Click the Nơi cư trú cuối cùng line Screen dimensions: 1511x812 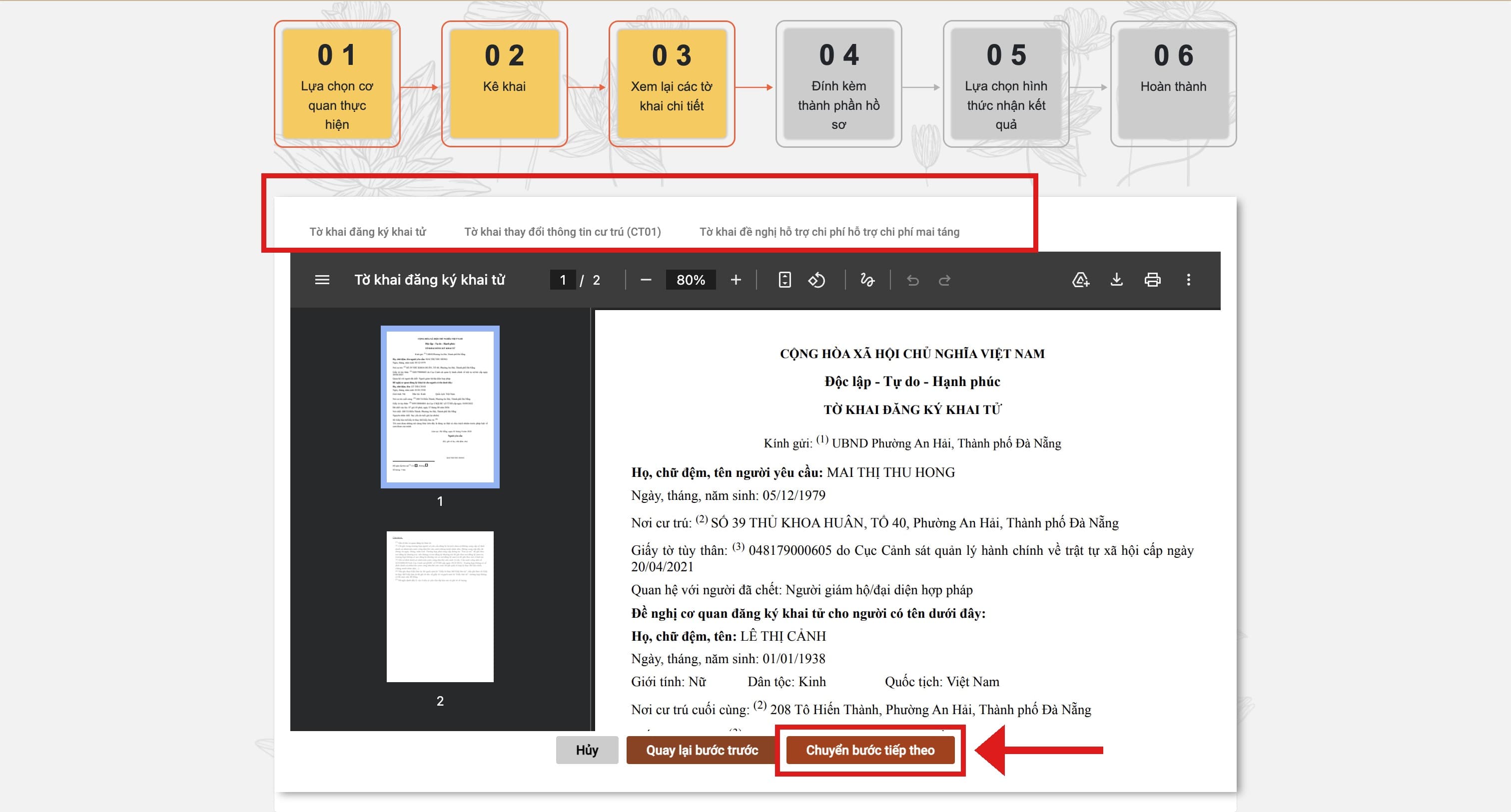860,709
